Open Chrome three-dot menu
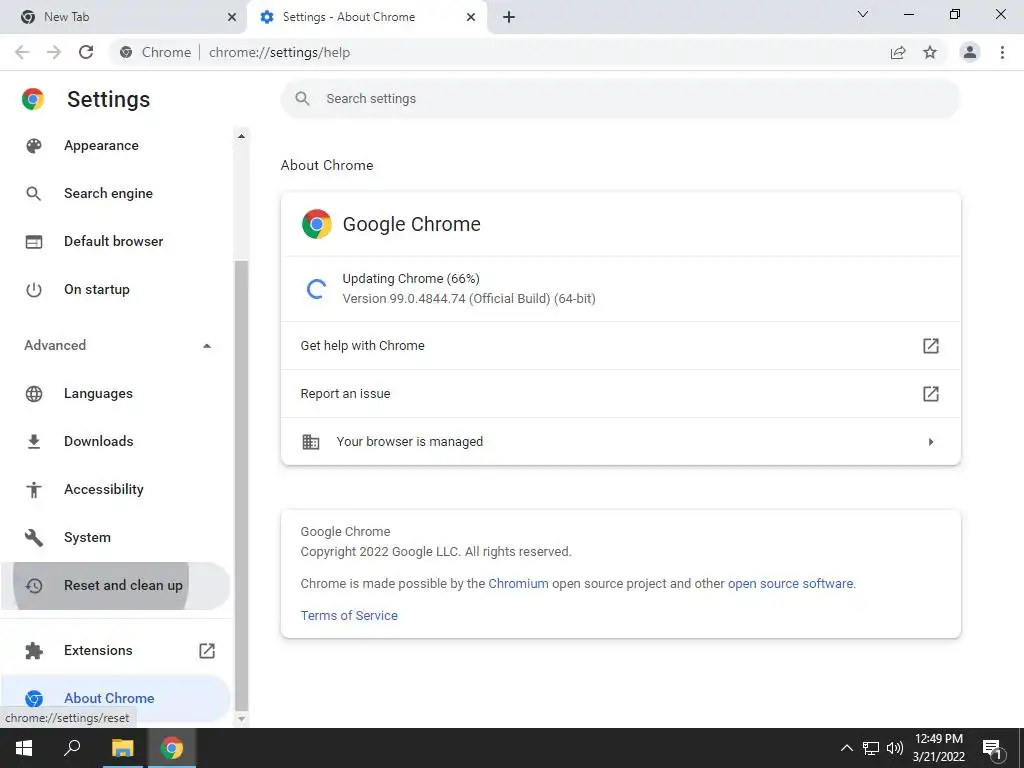This screenshot has height=768, width=1024. (1002, 52)
